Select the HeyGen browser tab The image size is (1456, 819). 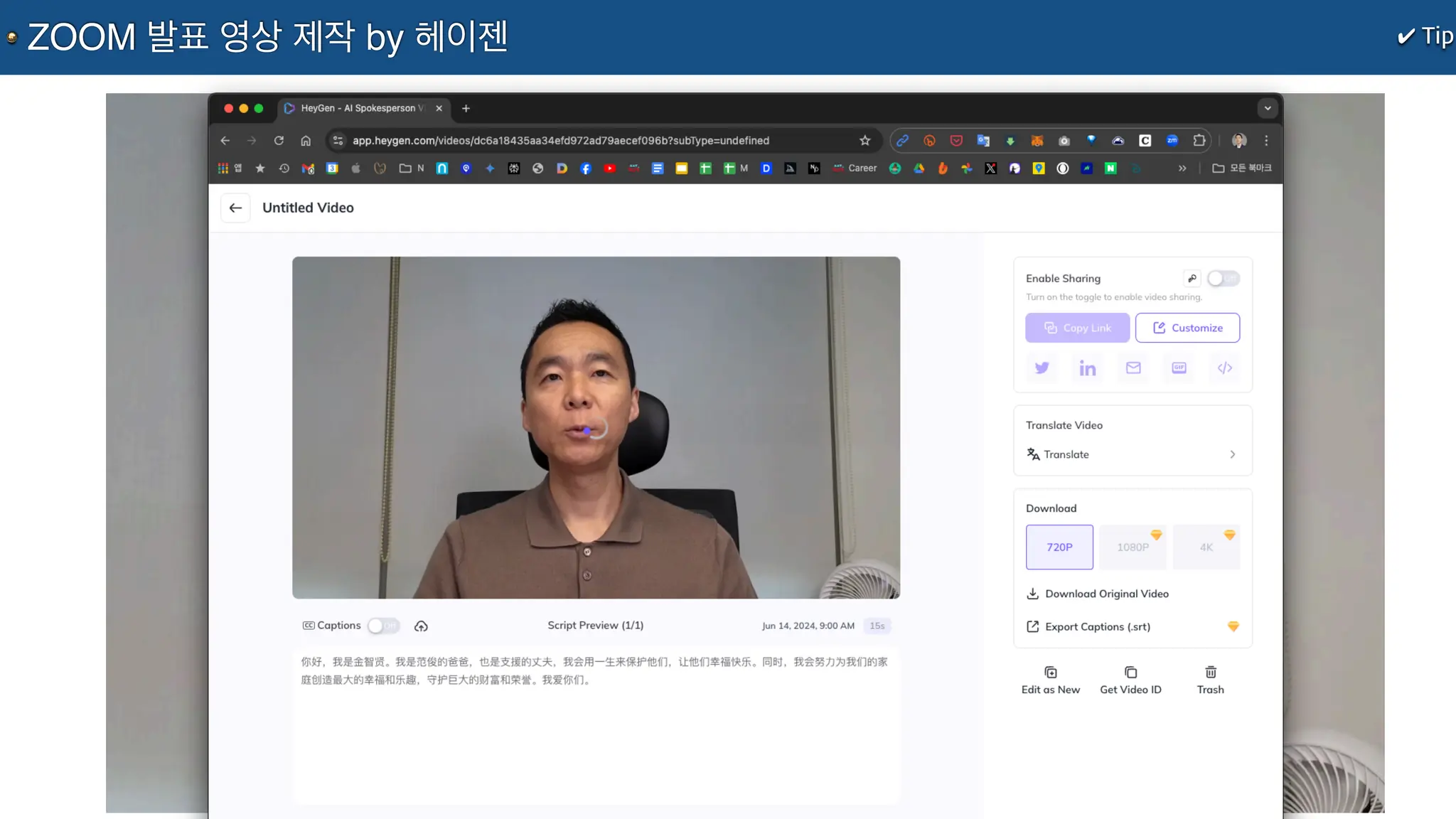click(363, 109)
